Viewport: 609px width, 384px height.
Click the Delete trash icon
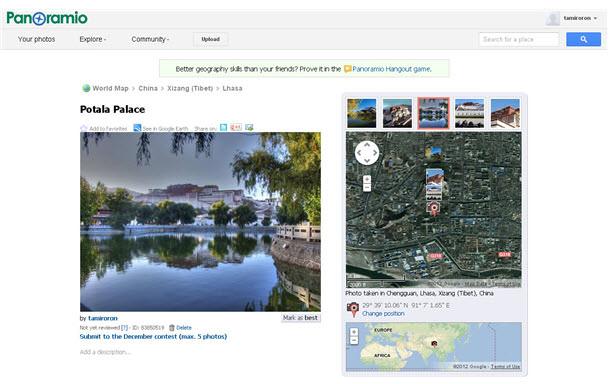(172, 328)
